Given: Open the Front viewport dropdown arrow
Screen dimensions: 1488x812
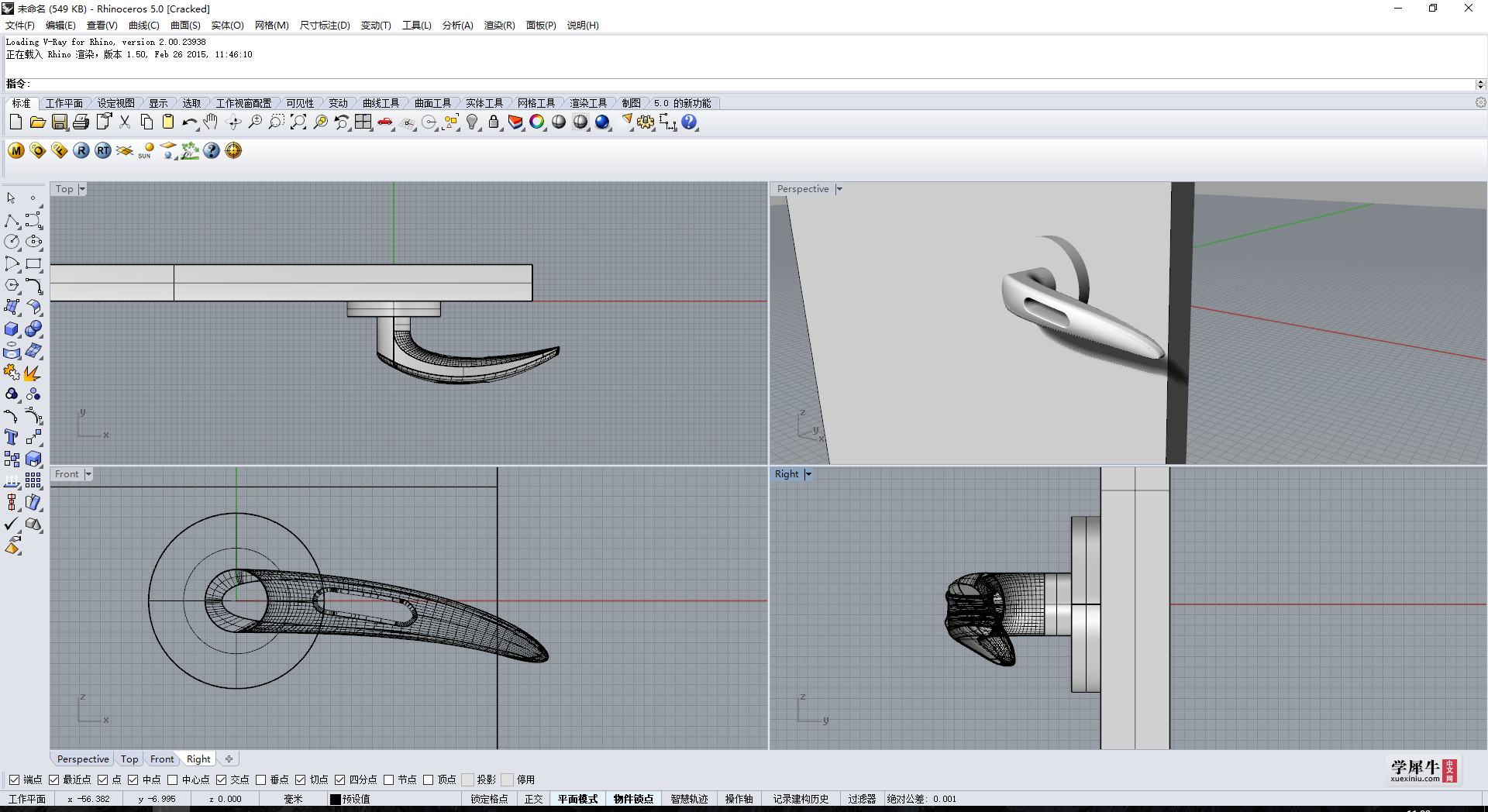Looking at the screenshot, I should point(88,474).
